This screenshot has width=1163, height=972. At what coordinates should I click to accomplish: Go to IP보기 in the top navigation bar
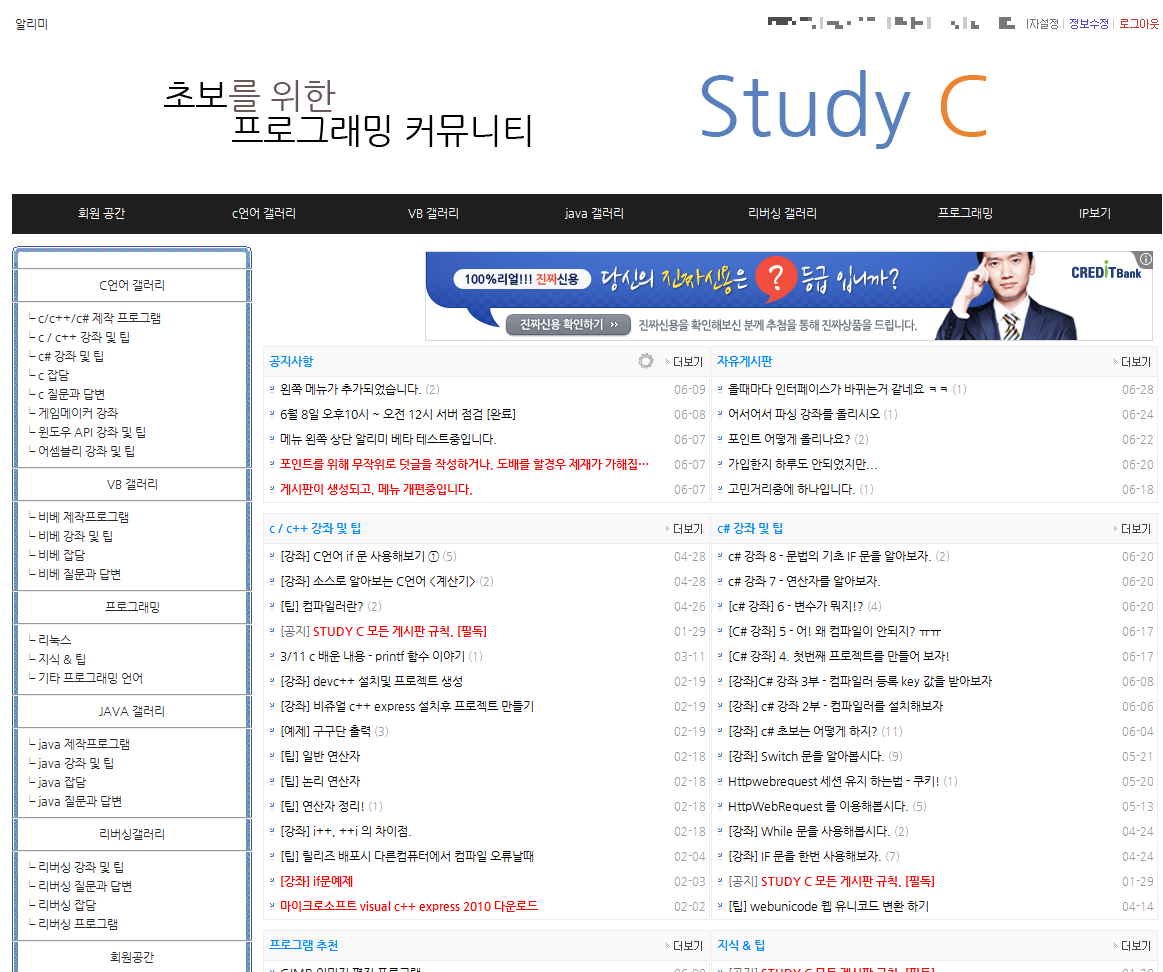click(1094, 214)
